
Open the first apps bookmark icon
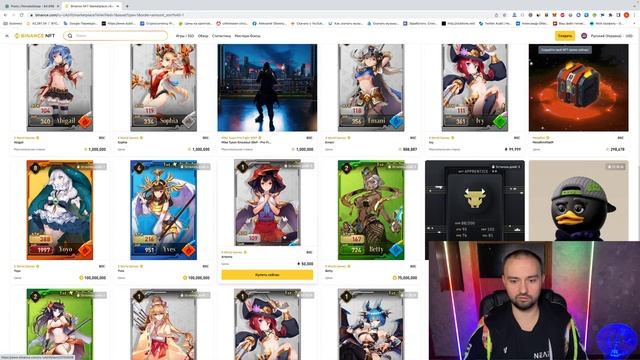pos(12,24)
